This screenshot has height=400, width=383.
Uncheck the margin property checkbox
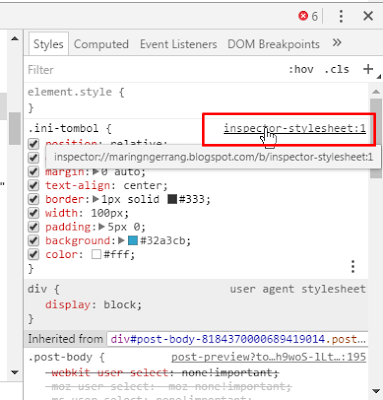pos(33,172)
